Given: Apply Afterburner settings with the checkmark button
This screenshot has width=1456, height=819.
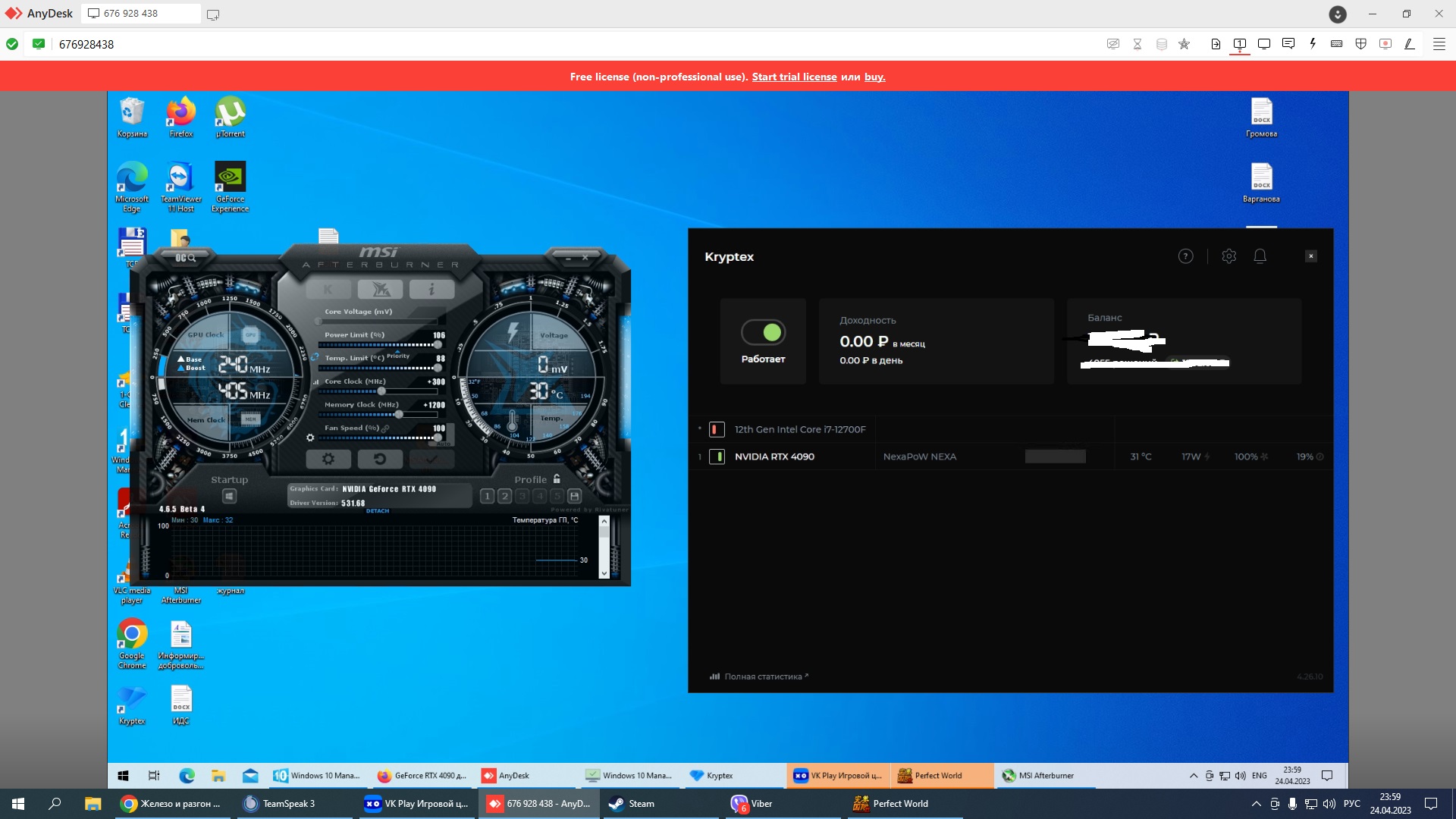Looking at the screenshot, I should 431,459.
